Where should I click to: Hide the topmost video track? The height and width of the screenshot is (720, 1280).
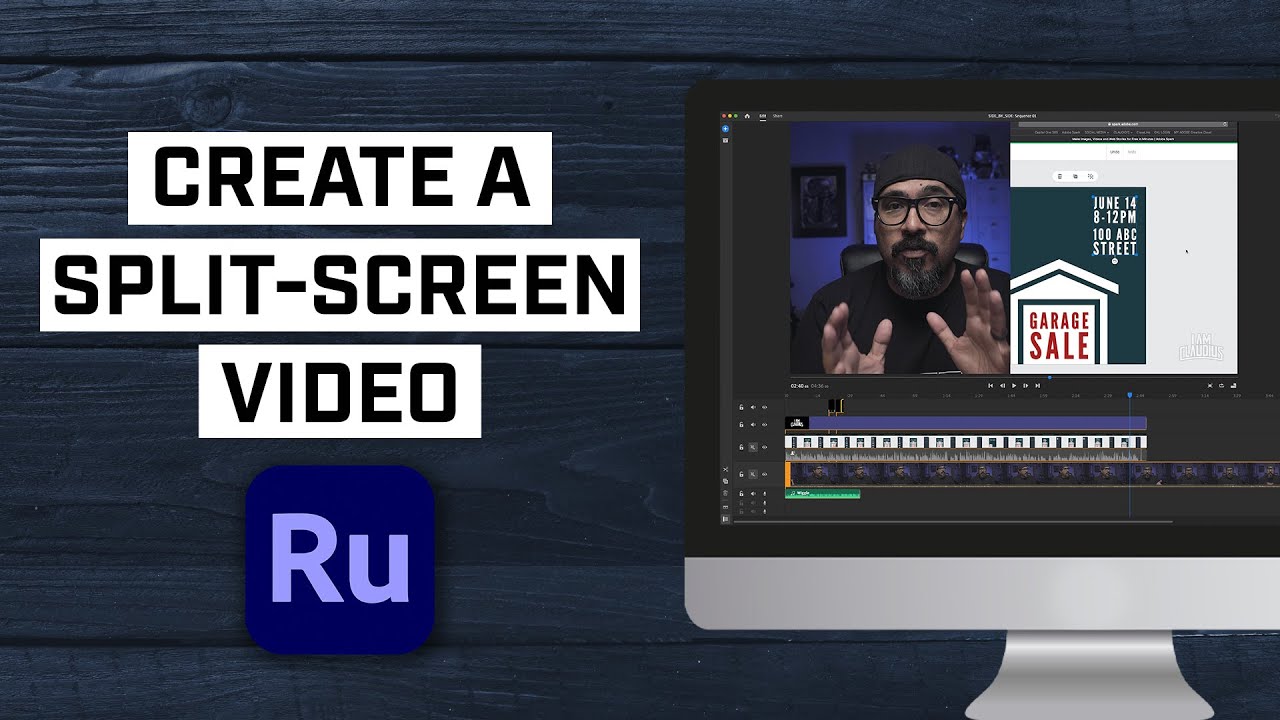pyautogui.click(x=765, y=407)
